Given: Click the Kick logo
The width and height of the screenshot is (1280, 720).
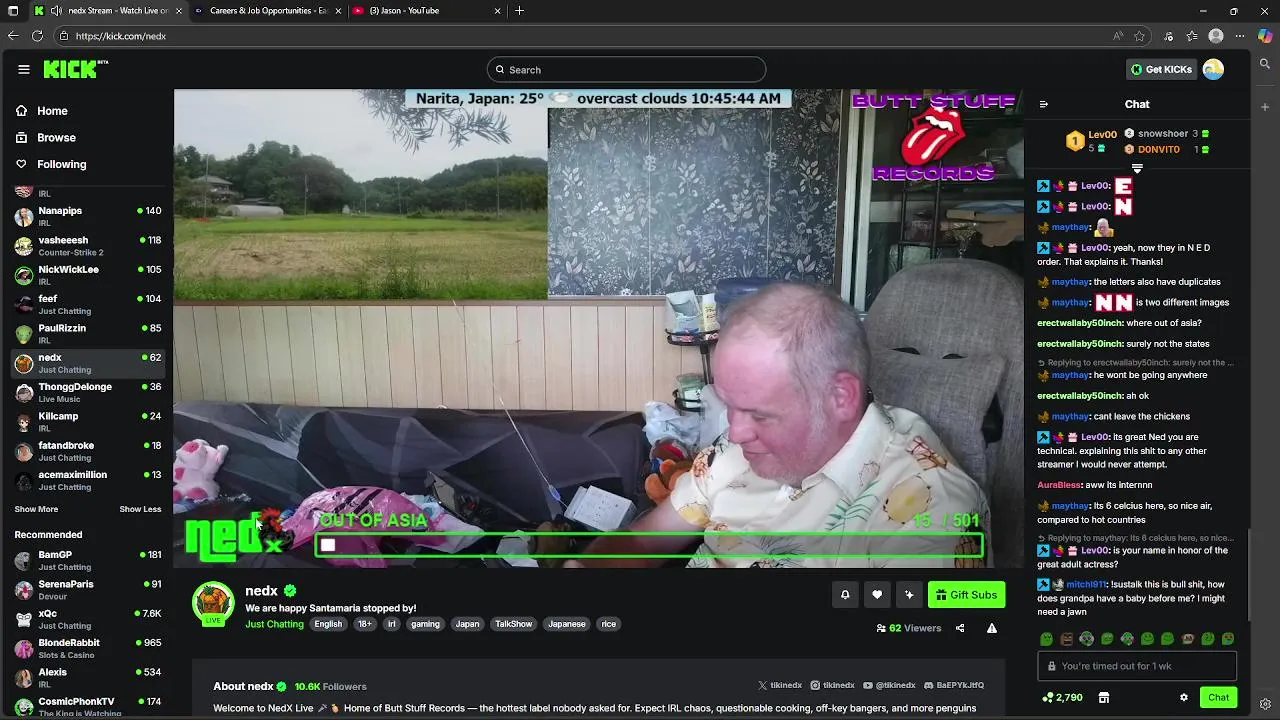Looking at the screenshot, I should pyautogui.click(x=75, y=69).
